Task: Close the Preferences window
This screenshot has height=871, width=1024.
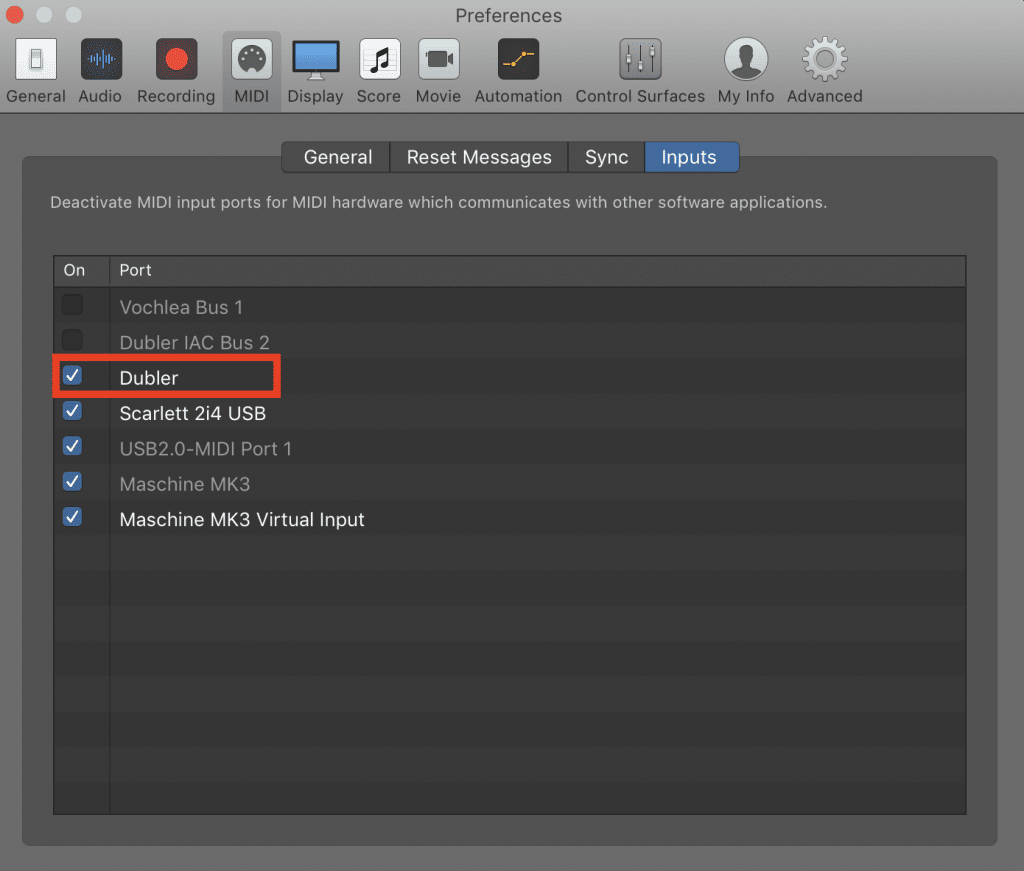Action: [x=14, y=14]
